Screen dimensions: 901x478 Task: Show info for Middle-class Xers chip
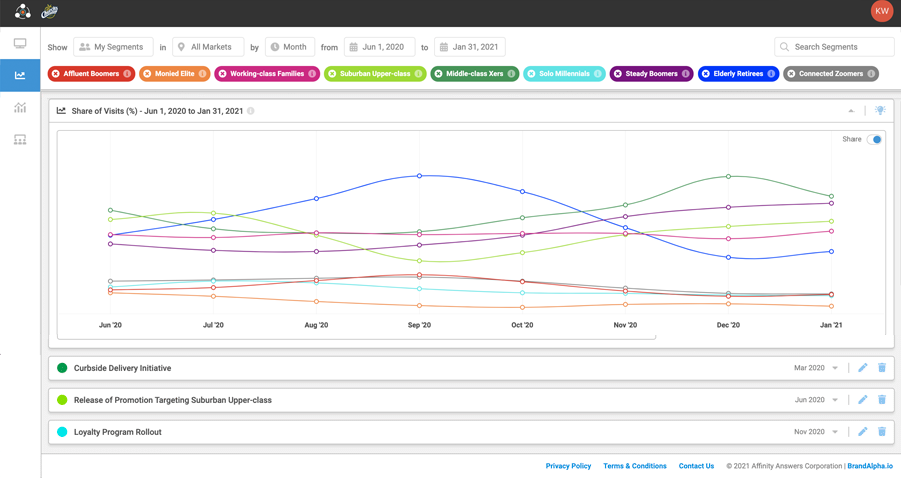point(511,74)
